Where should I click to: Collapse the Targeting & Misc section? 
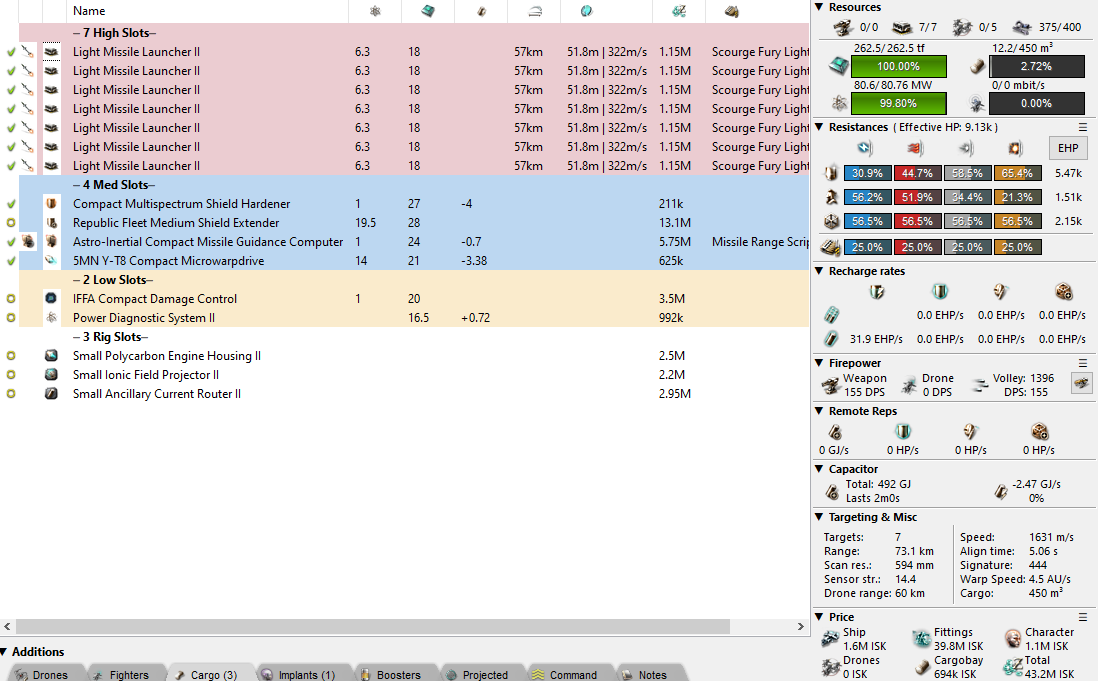click(x=819, y=517)
